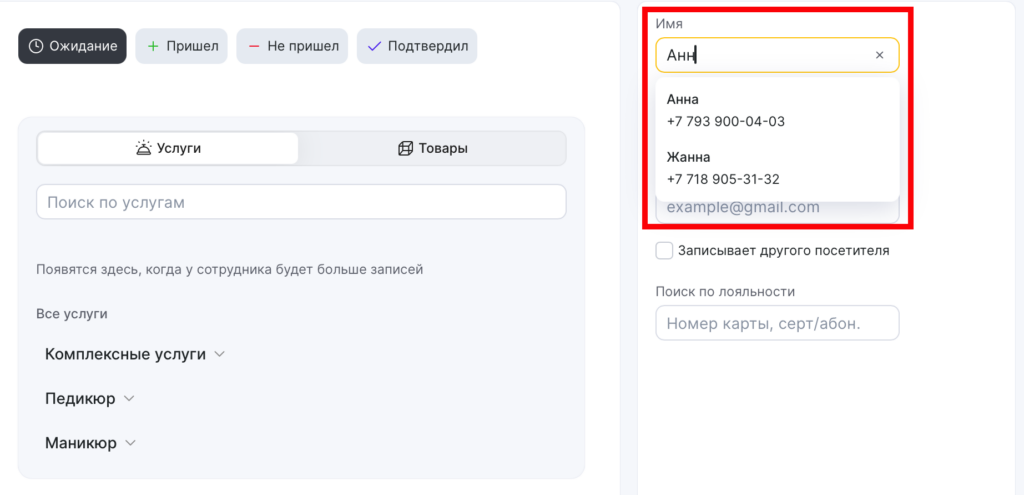Image resolution: width=1024 pixels, height=495 pixels.
Task: Set status to Пришел
Action: [181, 46]
